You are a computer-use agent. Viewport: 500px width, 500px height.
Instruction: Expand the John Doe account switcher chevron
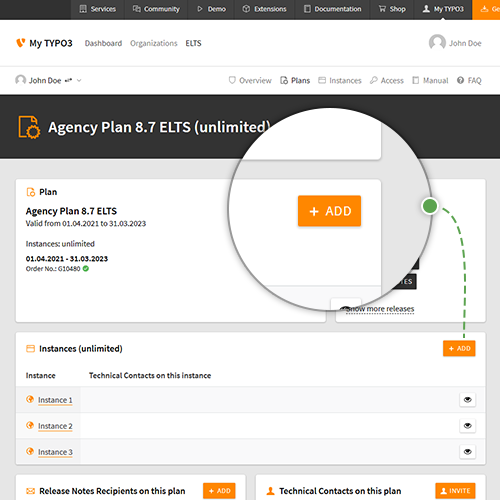click(x=79, y=80)
